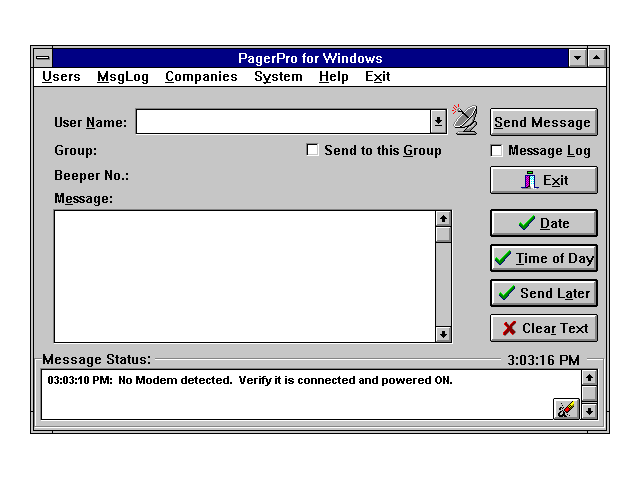Click the Message box scroll down arrow
Image resolution: width=640 pixels, height=480 pixels.
(x=444, y=334)
